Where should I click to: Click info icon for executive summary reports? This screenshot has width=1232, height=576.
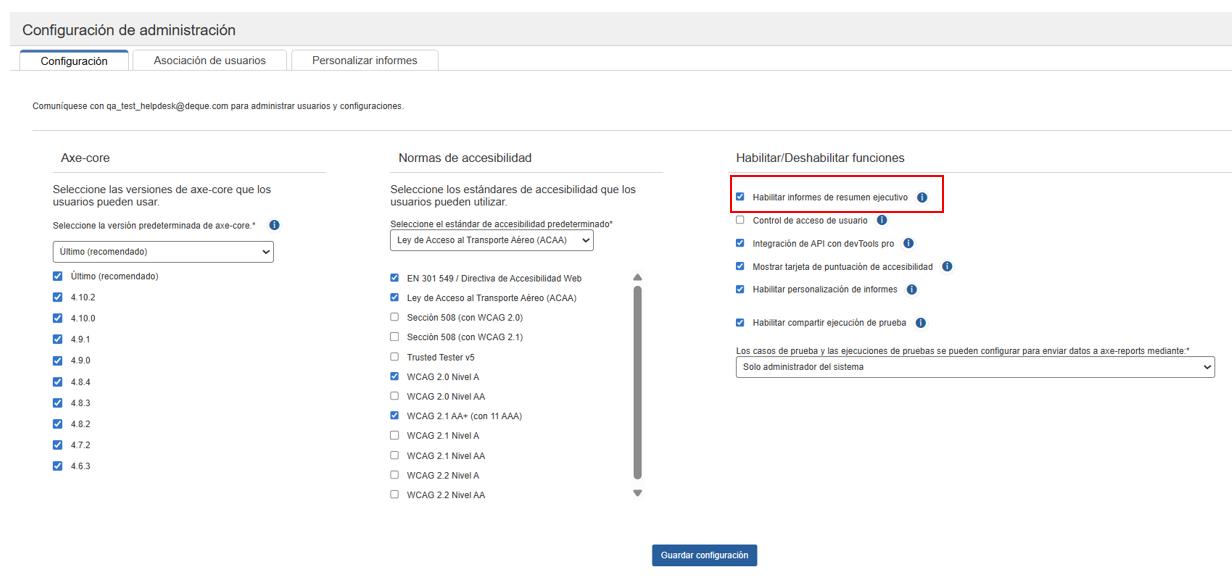coord(922,197)
